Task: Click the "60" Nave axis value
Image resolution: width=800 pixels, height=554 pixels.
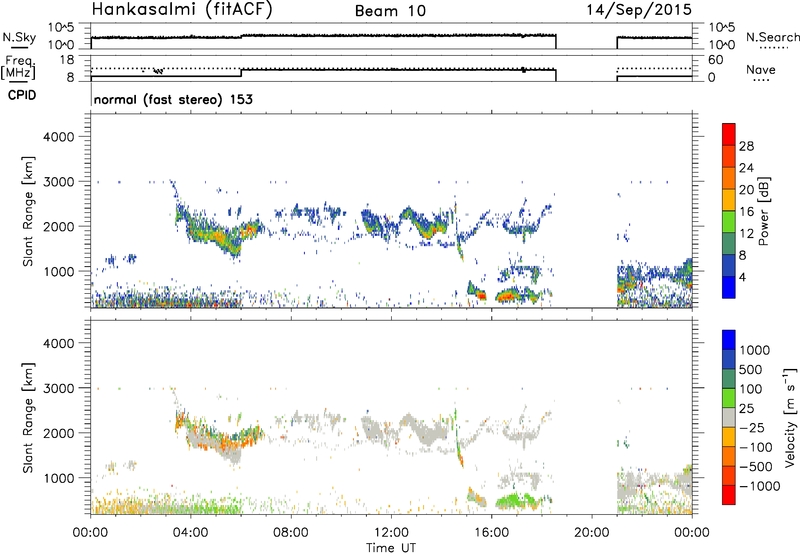Action: [715, 60]
